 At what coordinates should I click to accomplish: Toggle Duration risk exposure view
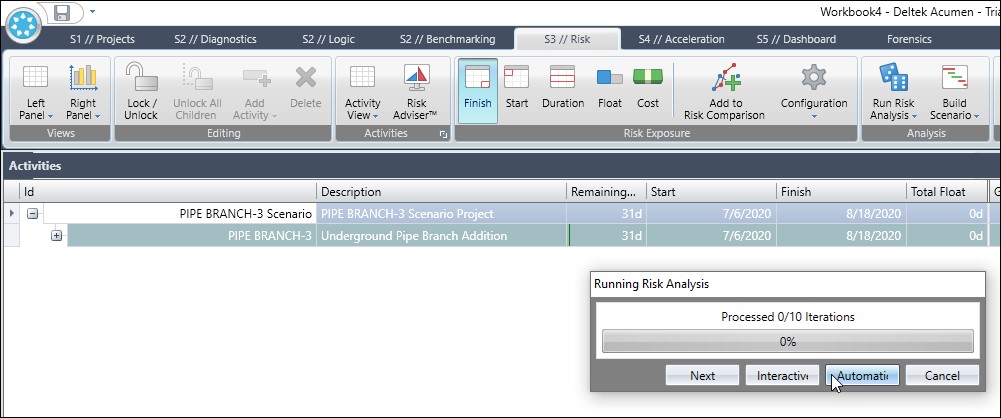click(x=563, y=91)
